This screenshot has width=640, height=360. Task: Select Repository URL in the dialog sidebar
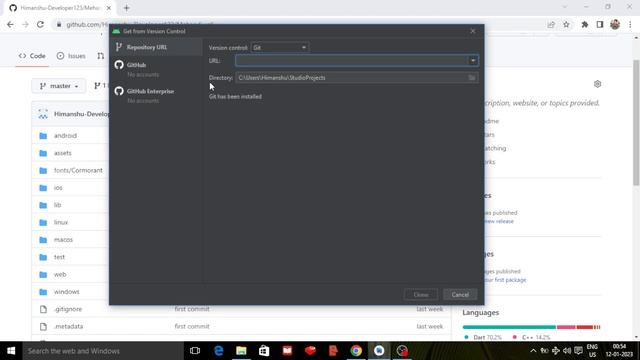coord(156,47)
